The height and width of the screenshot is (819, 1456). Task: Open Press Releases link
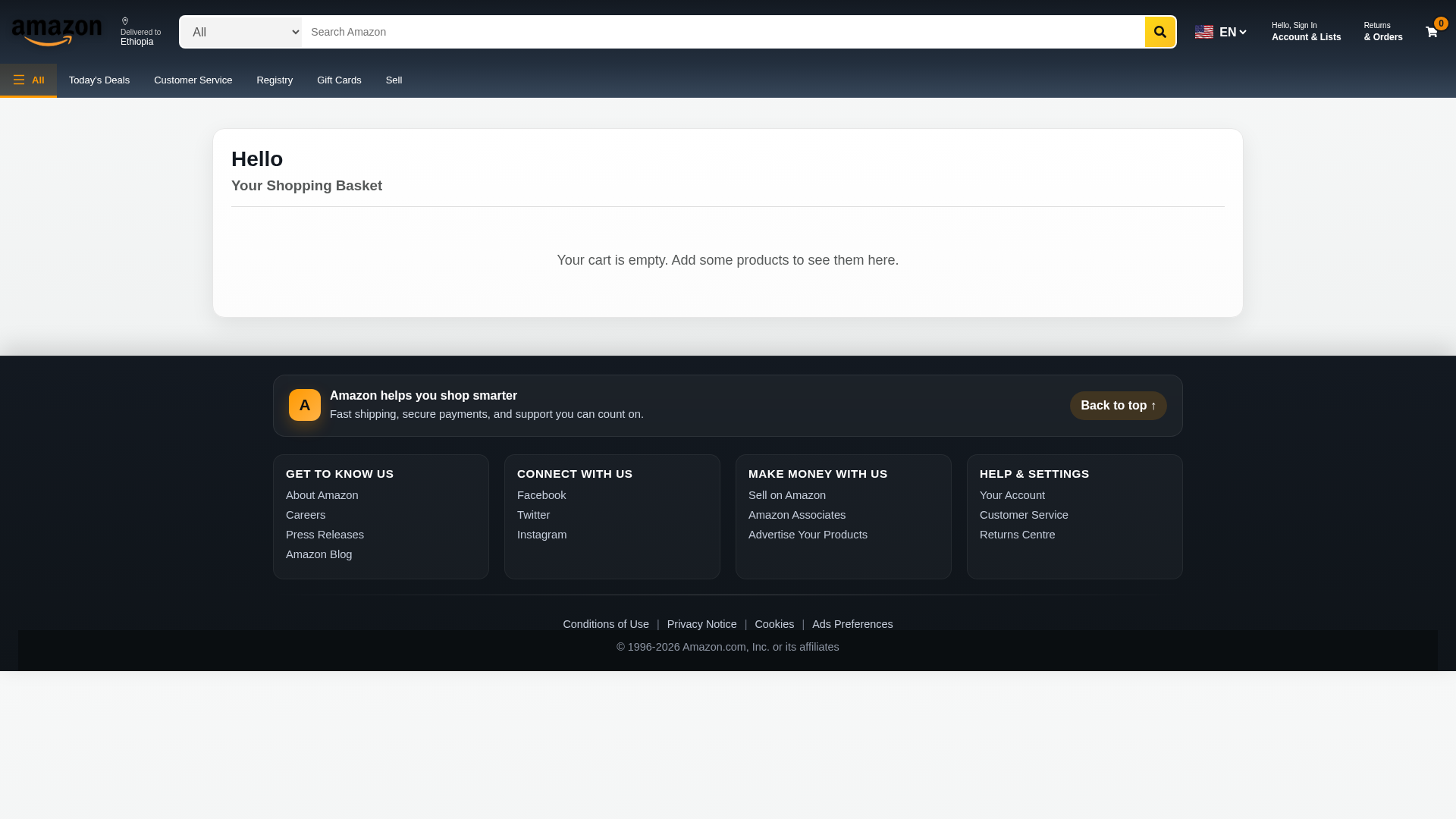pyautogui.click(x=325, y=535)
